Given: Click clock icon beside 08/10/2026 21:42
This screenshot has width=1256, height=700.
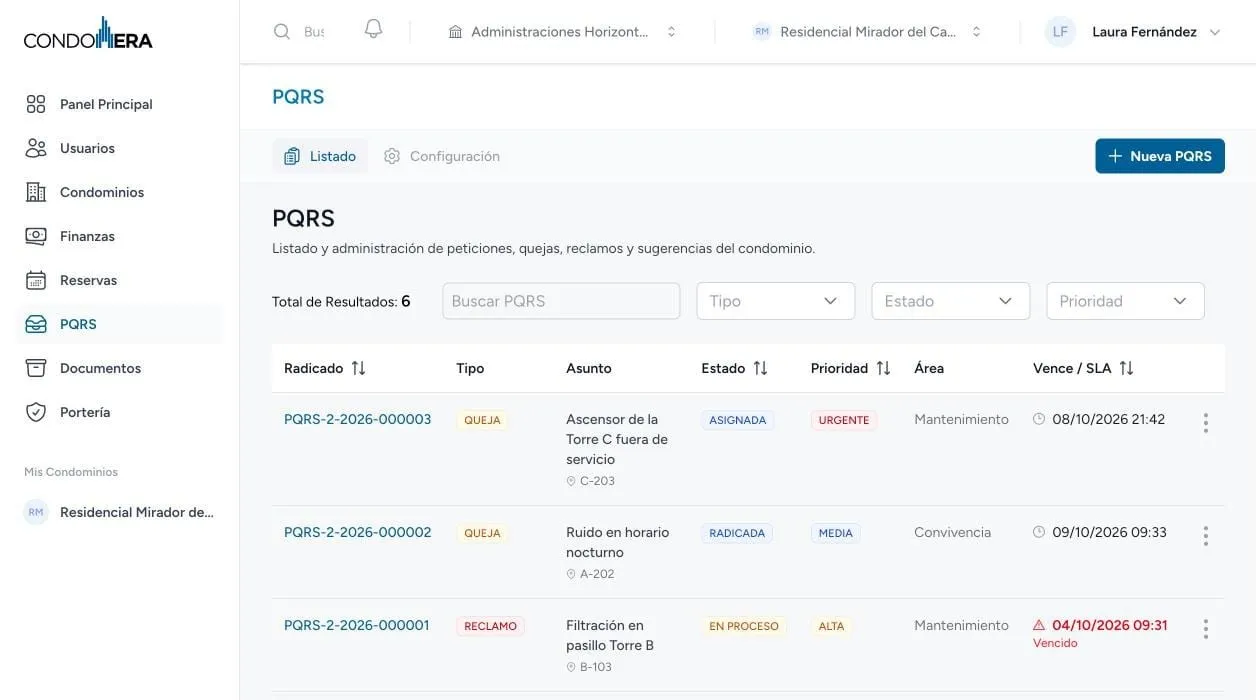Looking at the screenshot, I should coord(1039,419).
